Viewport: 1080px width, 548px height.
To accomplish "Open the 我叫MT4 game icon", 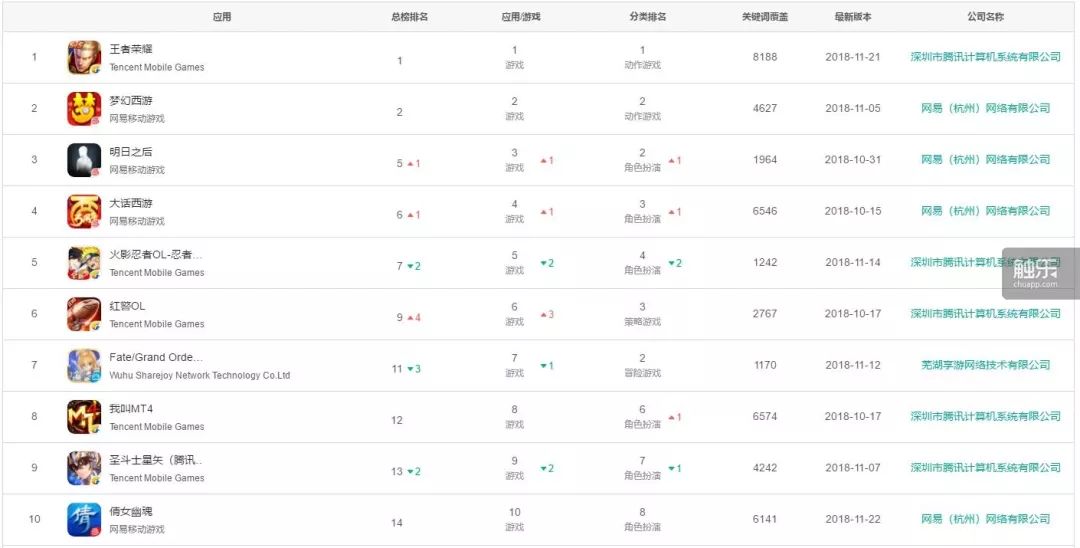I will [84, 417].
